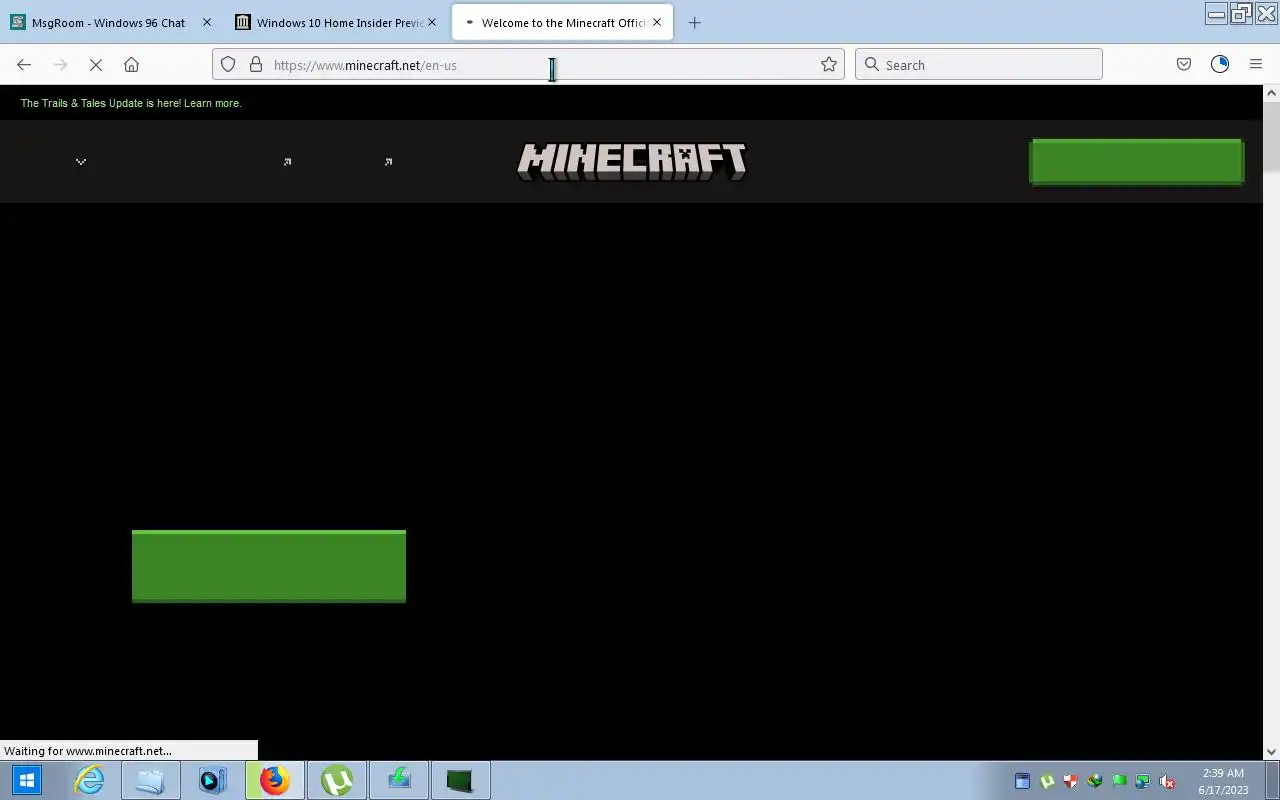This screenshot has height=800, width=1280.
Task: Open the Save to Pocket icon
Action: pyautogui.click(x=1184, y=65)
